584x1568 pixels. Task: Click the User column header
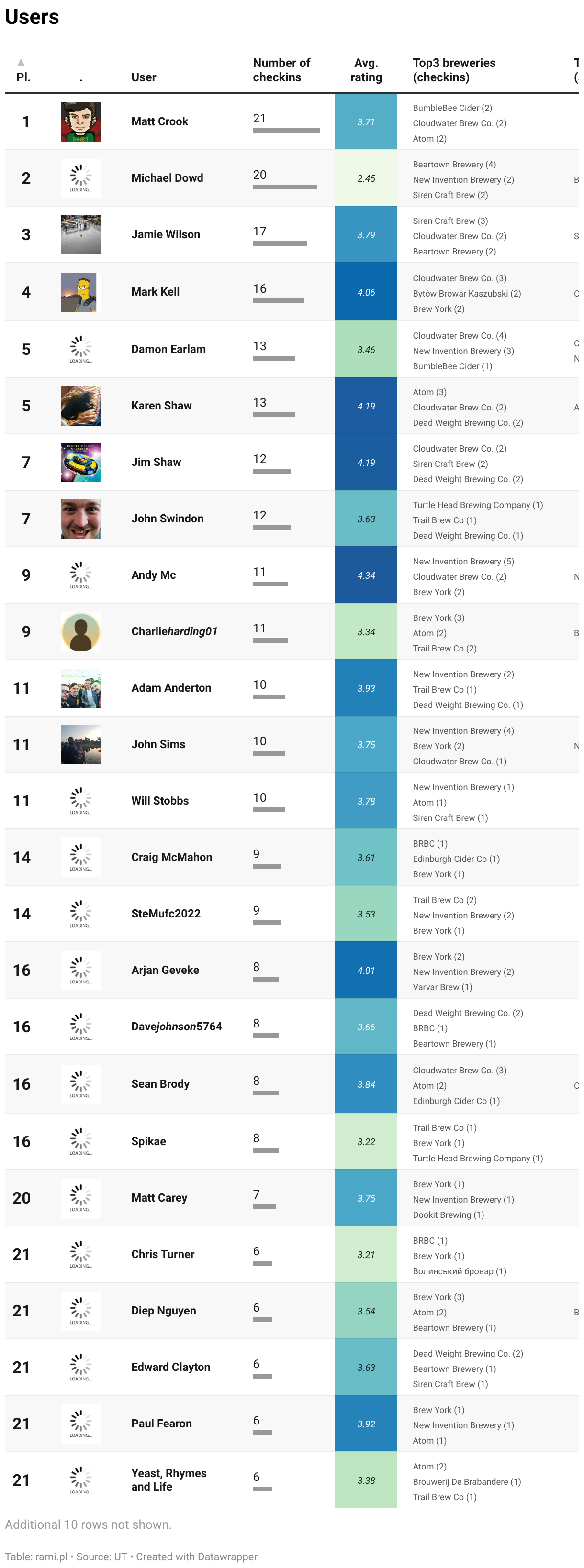[x=144, y=77]
